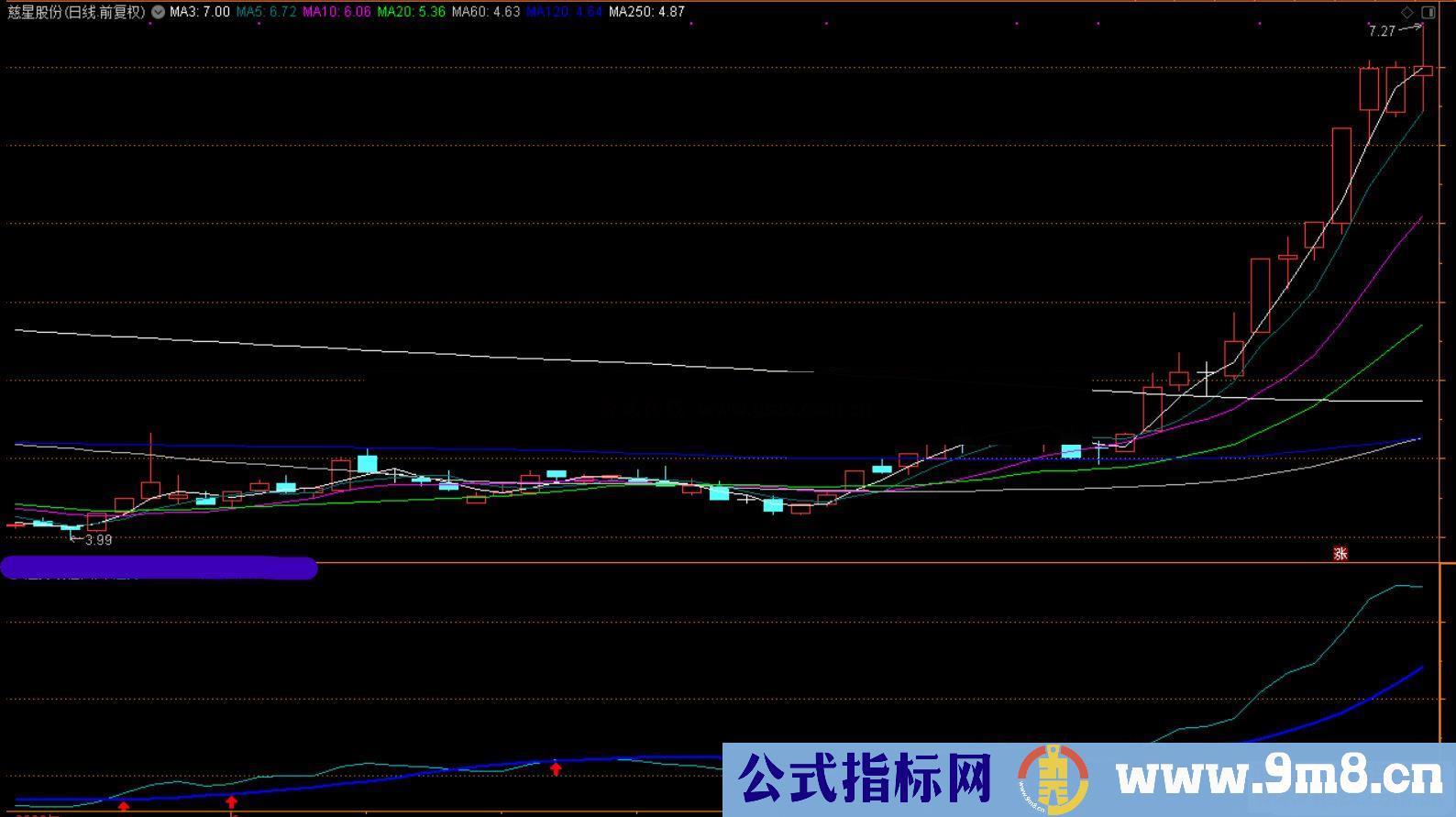Select the MA60: 4.63 indicator label
The image size is (1456, 817).
click(x=485, y=12)
